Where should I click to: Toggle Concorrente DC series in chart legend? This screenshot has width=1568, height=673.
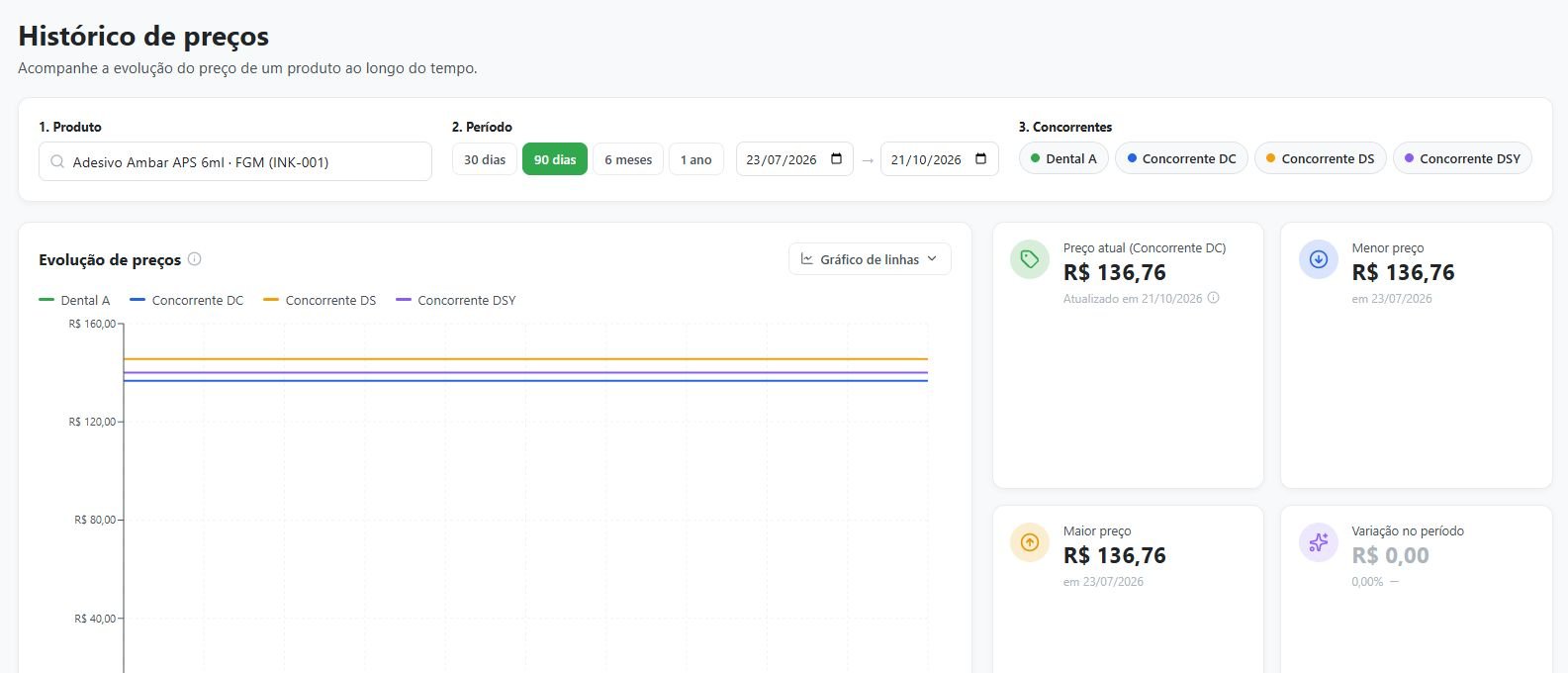[186, 300]
